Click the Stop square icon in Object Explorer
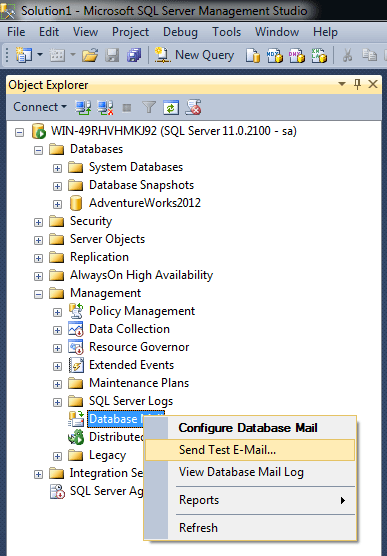This screenshot has height=556, width=387. pos(127,107)
